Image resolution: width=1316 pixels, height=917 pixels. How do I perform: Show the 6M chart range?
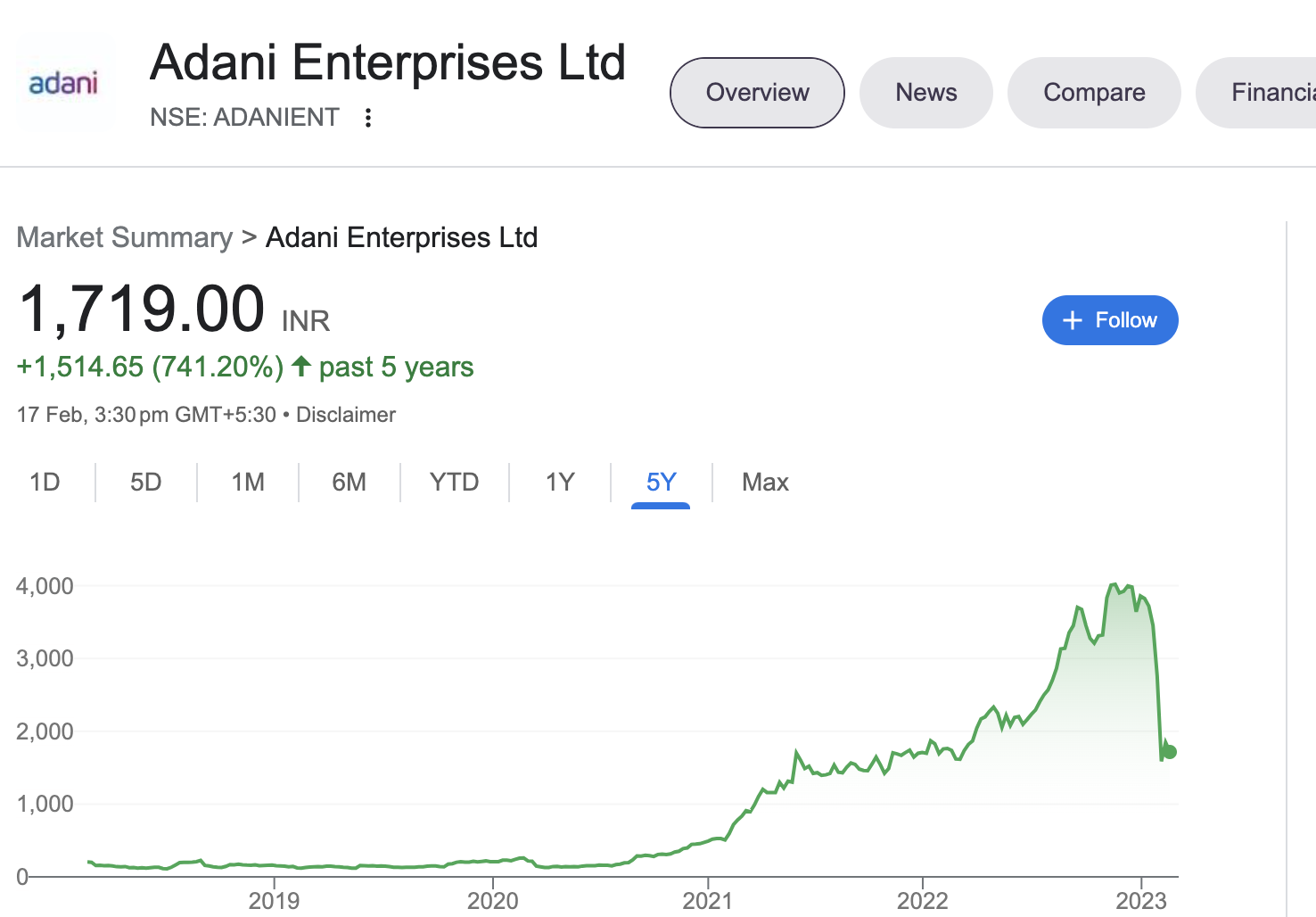pyautogui.click(x=349, y=483)
